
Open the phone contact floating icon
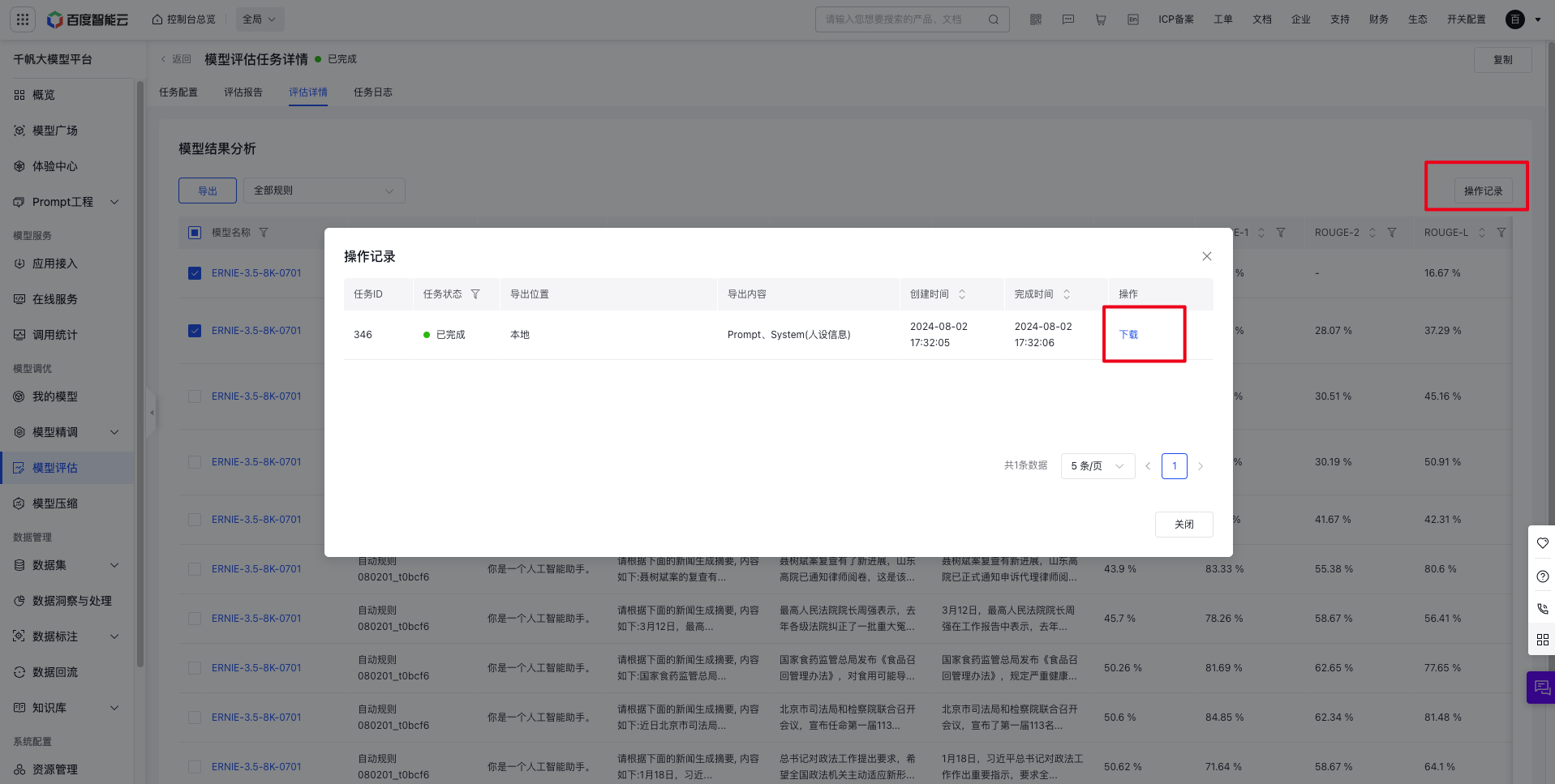pyautogui.click(x=1543, y=608)
